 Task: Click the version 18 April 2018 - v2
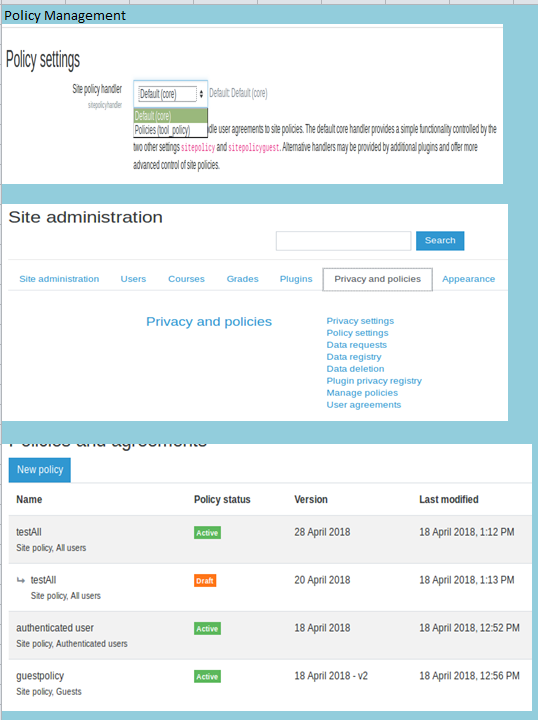click(x=331, y=676)
